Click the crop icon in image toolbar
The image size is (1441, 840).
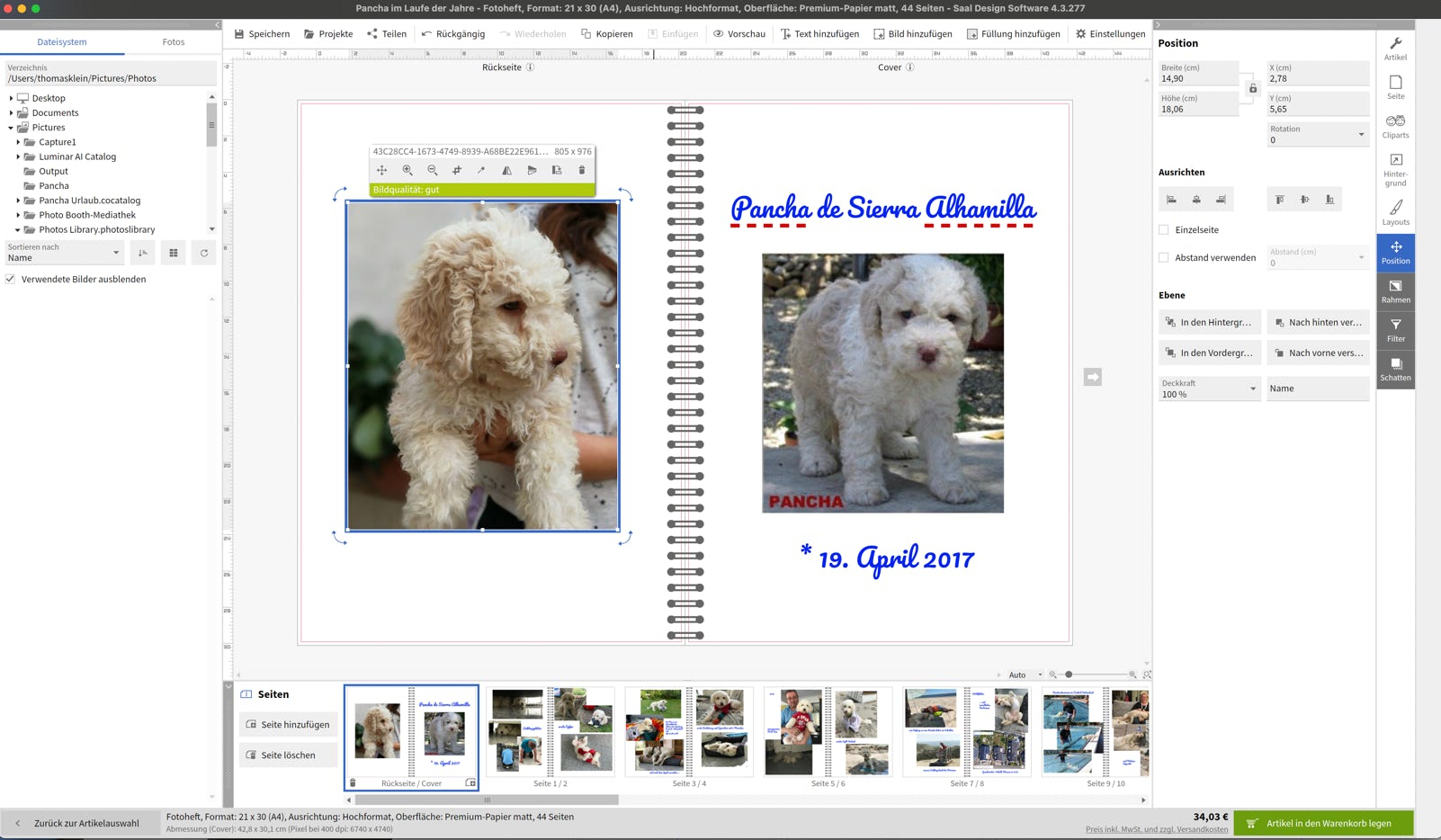457,170
